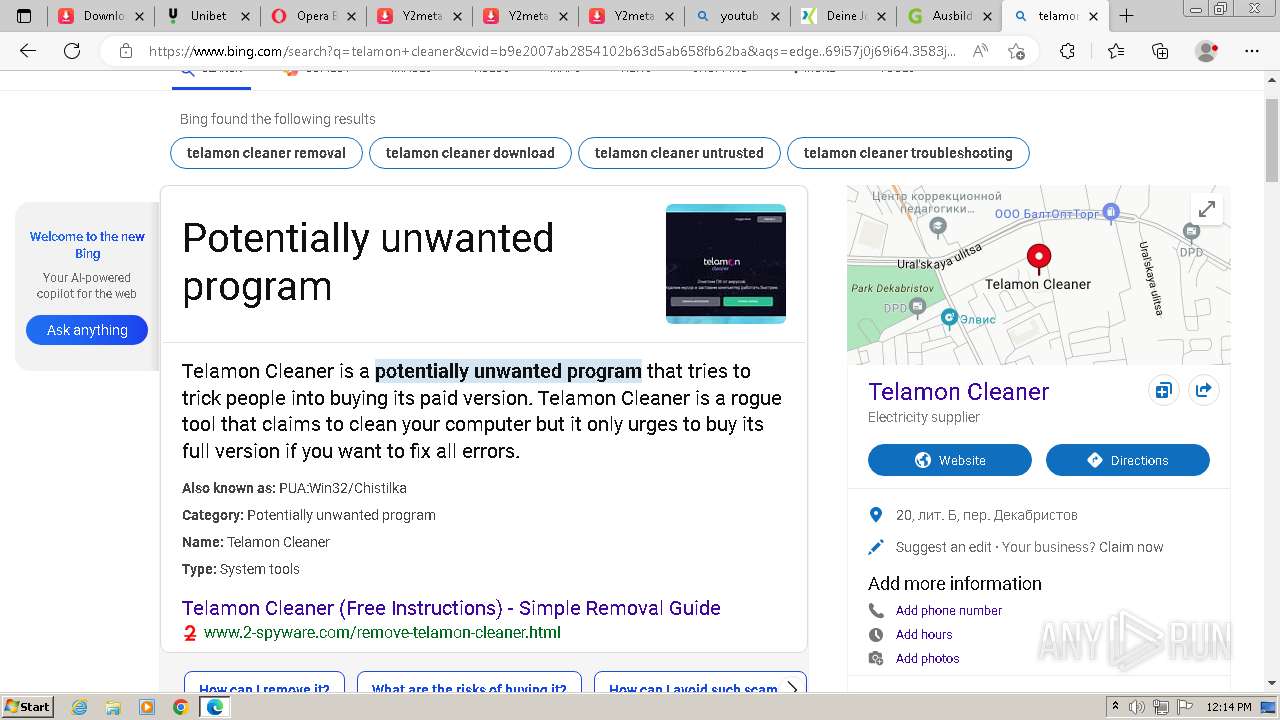Open Edge Settings and more menu

[1250, 51]
